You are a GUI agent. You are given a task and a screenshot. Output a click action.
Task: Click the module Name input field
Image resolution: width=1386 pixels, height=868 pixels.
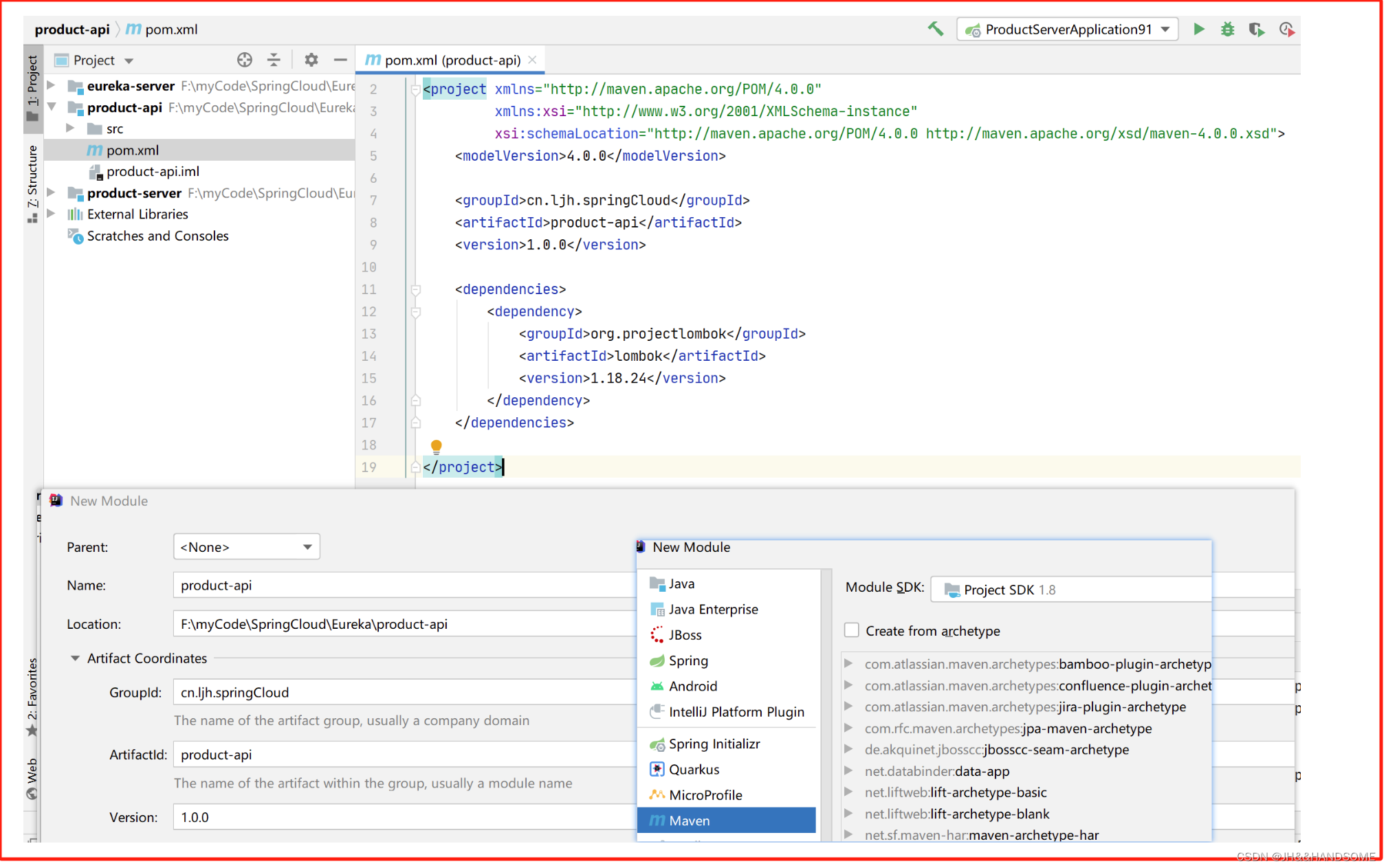tap(404, 586)
